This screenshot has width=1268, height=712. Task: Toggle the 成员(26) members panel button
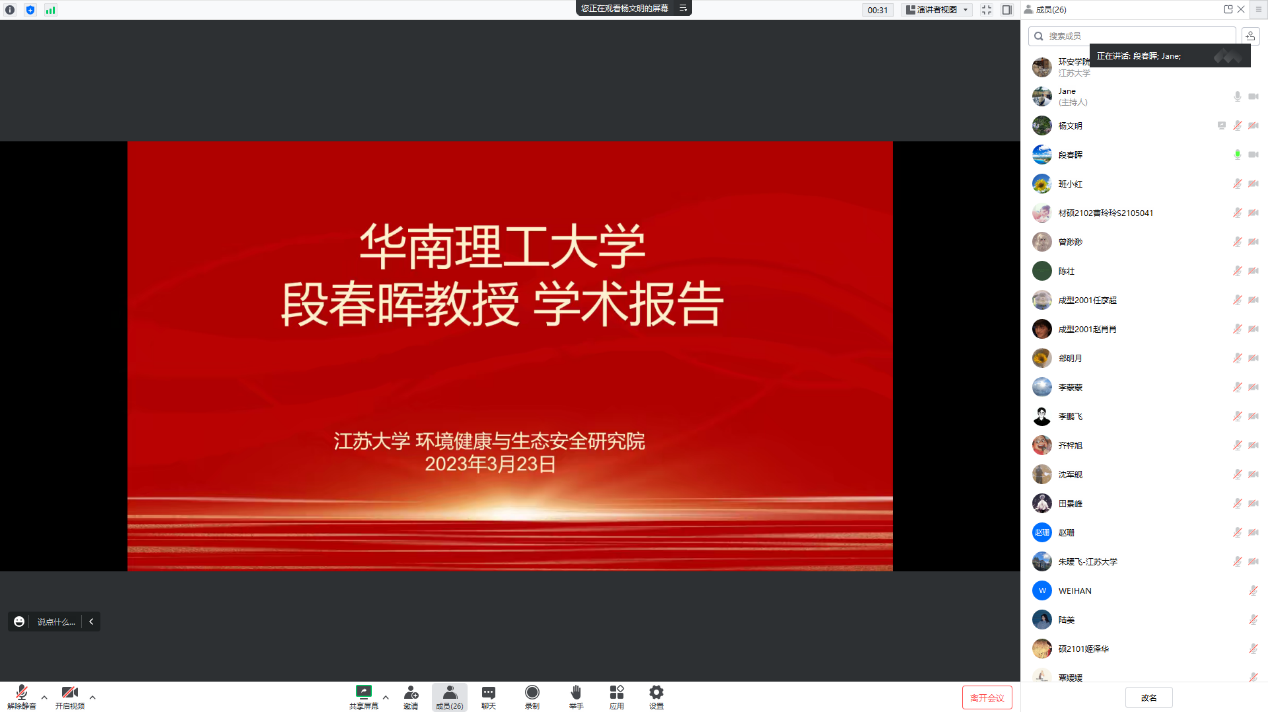pyautogui.click(x=449, y=696)
